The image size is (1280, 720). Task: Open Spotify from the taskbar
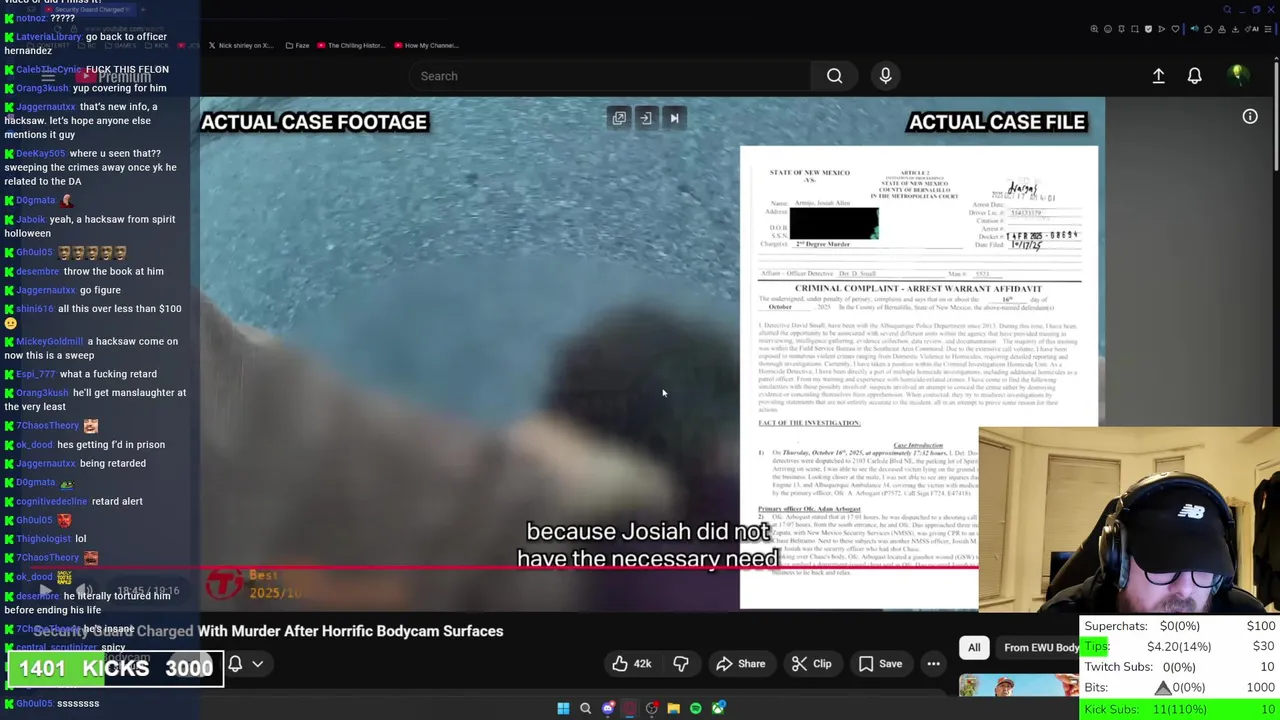tap(695, 708)
